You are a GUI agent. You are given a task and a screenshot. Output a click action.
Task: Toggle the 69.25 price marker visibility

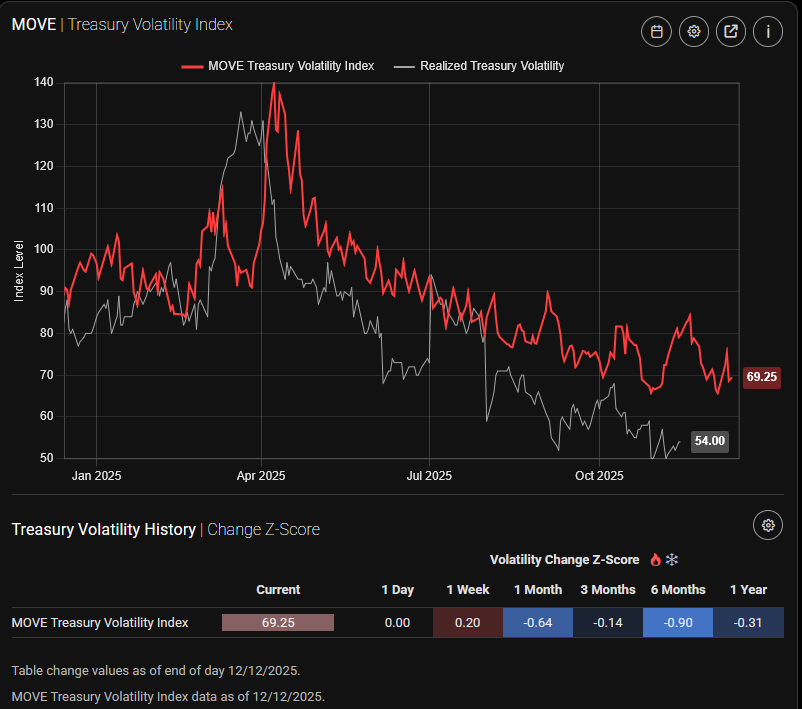coord(761,377)
